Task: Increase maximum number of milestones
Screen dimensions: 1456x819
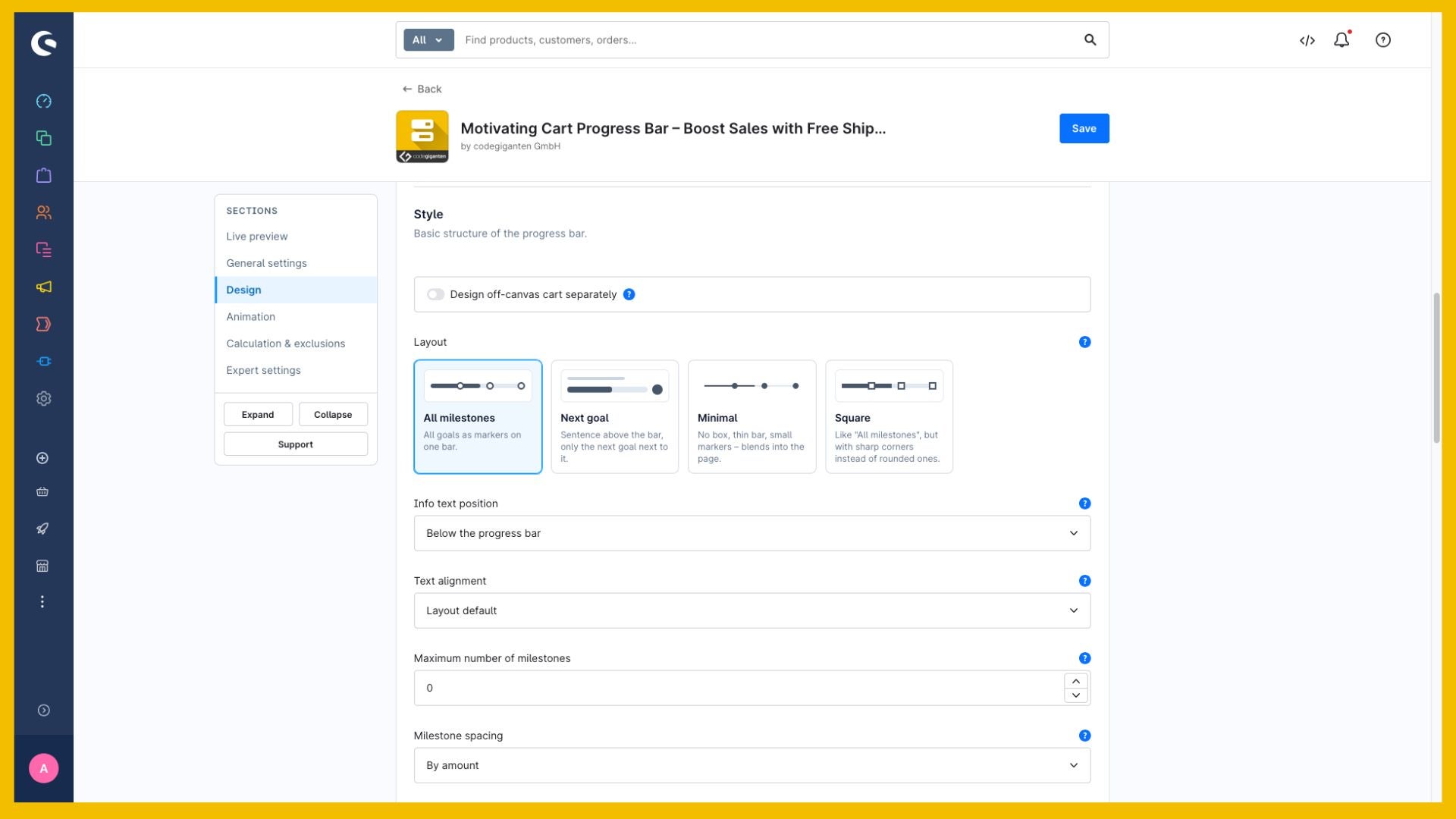Action: click(x=1075, y=681)
